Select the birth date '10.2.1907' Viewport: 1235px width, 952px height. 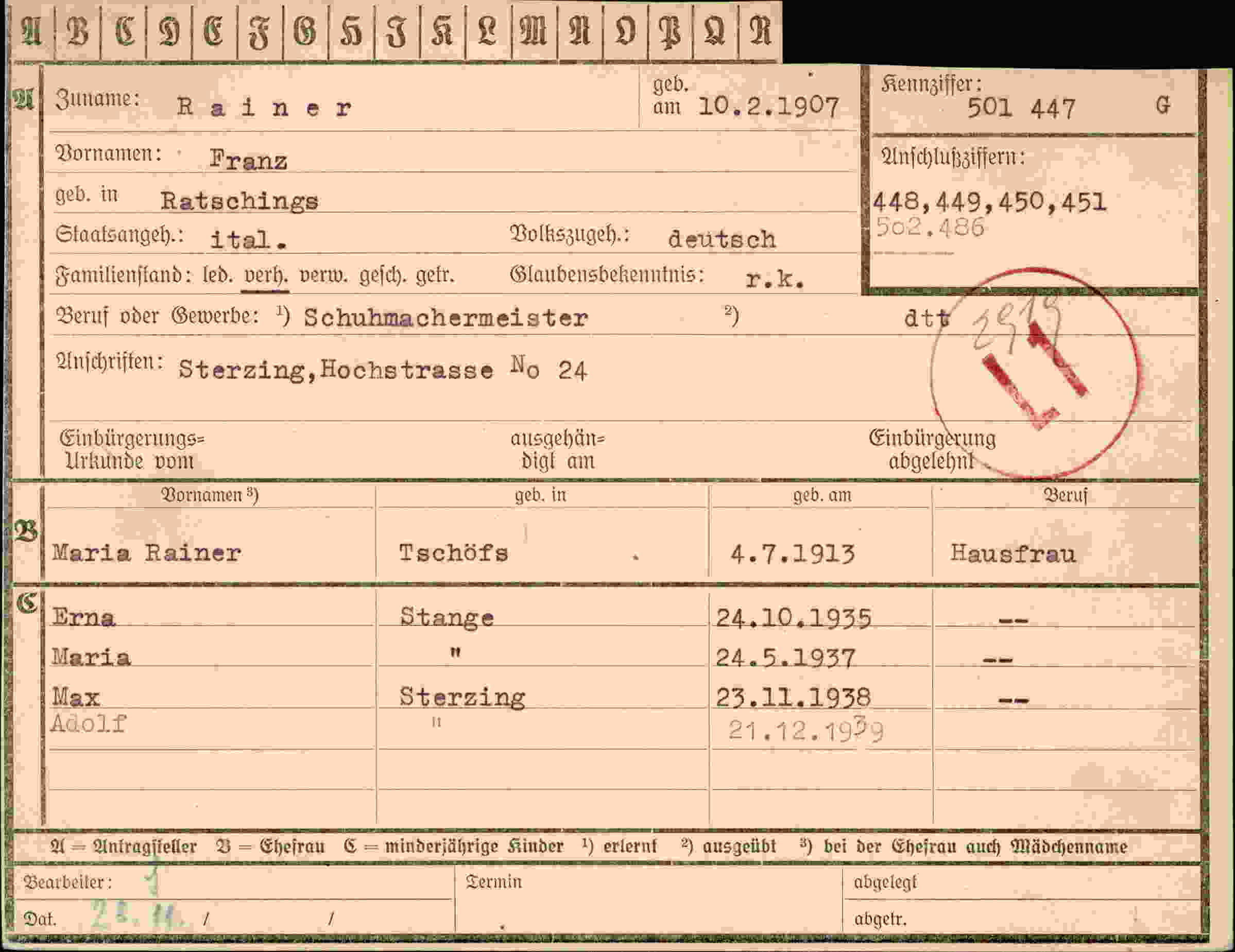tap(768, 107)
